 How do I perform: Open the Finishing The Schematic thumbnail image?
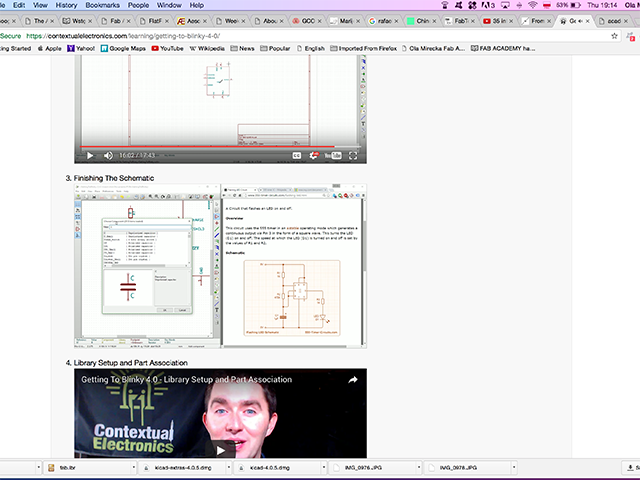click(220, 266)
